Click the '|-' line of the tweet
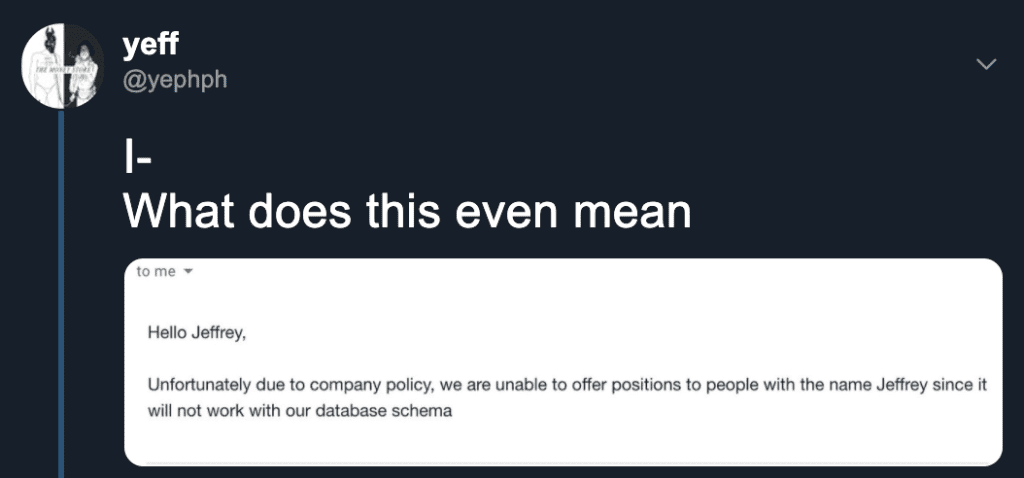Viewport: 1024px width, 478px height. click(x=136, y=158)
